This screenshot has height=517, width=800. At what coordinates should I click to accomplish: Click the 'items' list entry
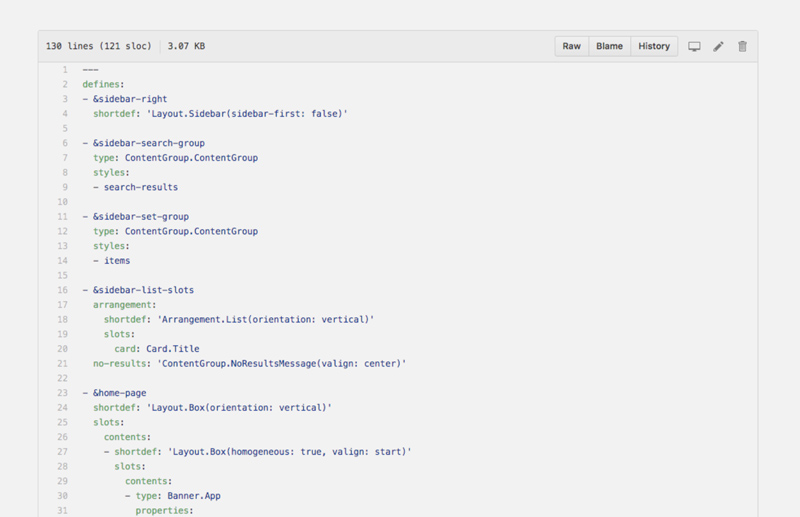tap(117, 261)
